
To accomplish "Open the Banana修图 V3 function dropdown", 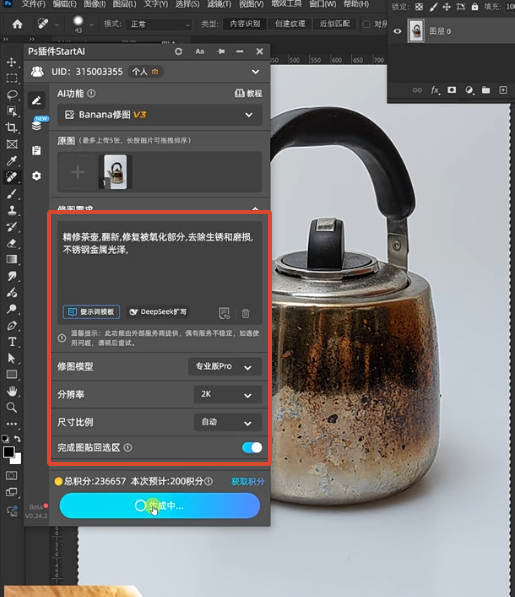I will [x=159, y=115].
